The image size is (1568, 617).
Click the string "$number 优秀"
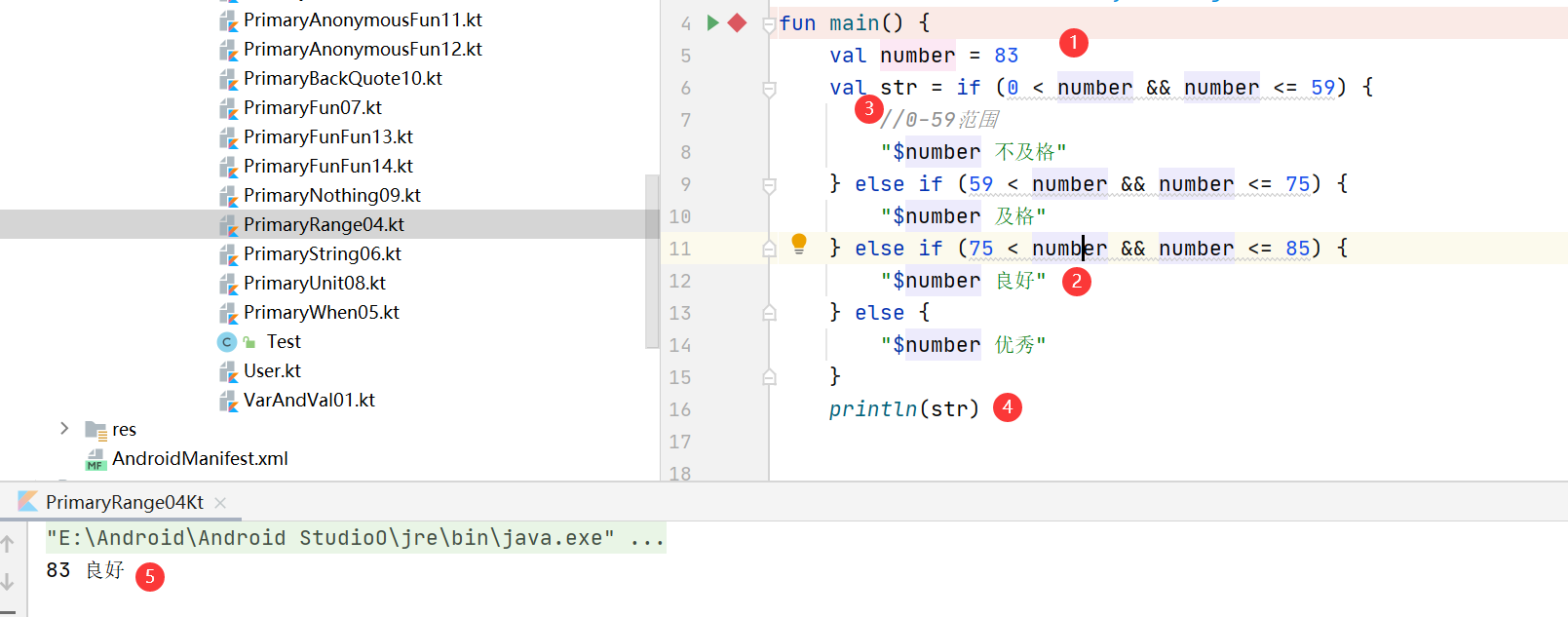pos(963,345)
